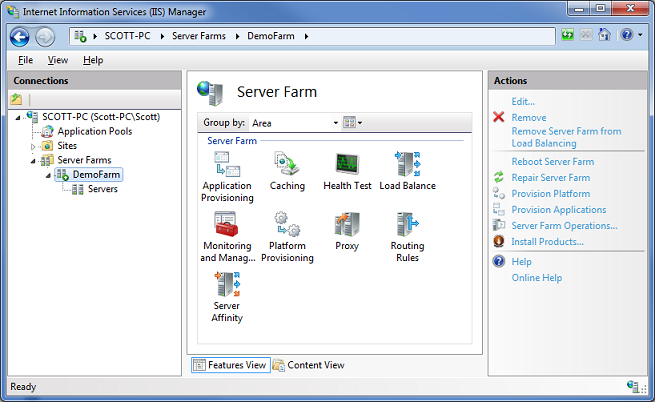Go back with the navigation arrow
The width and height of the screenshot is (655, 402).
[x=20, y=37]
